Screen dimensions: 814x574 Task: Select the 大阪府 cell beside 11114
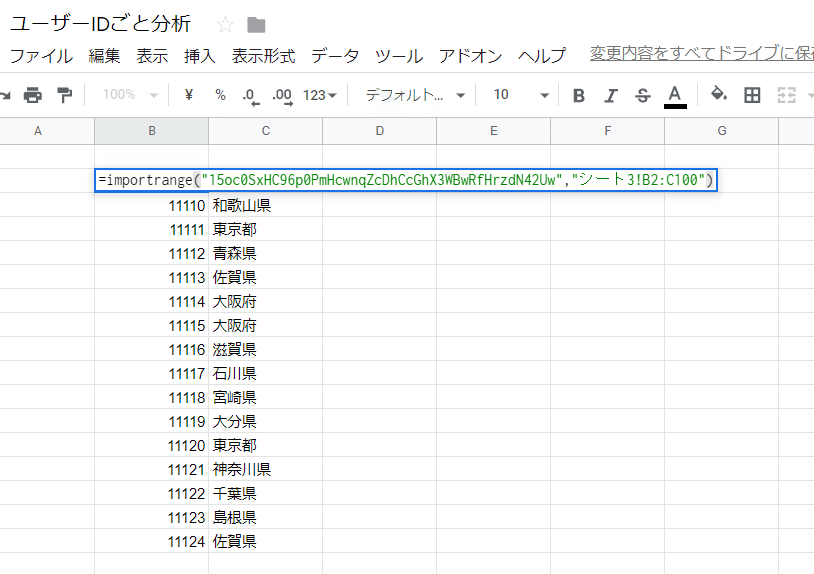tap(265, 302)
